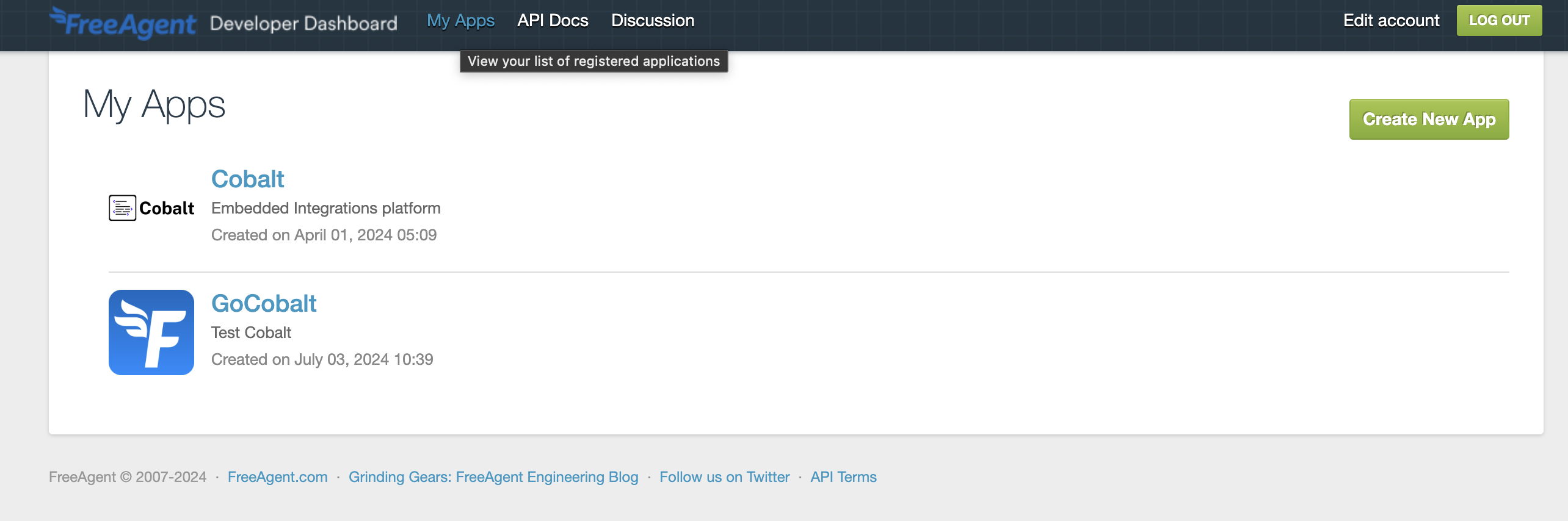
Task: Open Grinding Gears Engineering Blog link
Action: 493,477
